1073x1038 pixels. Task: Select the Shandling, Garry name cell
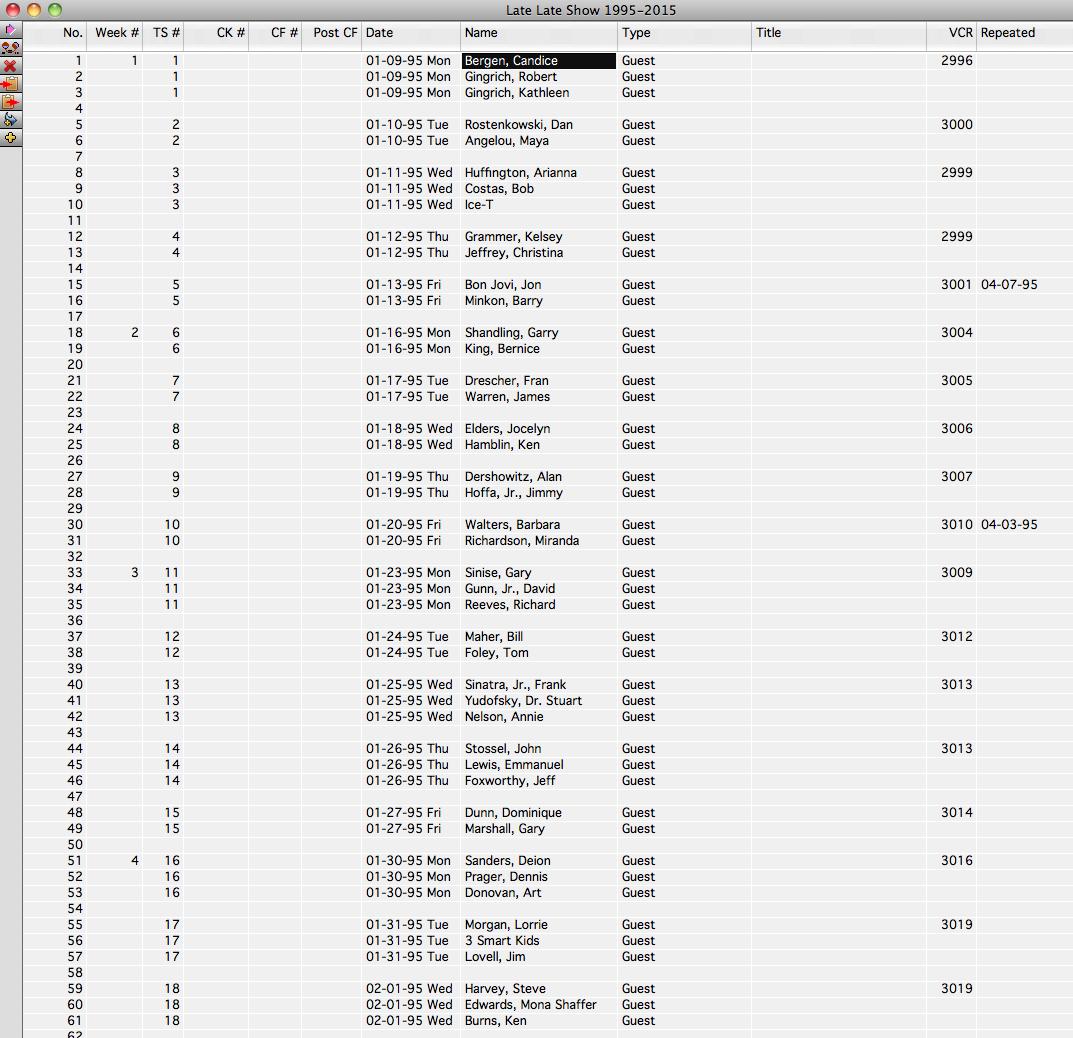pos(539,333)
